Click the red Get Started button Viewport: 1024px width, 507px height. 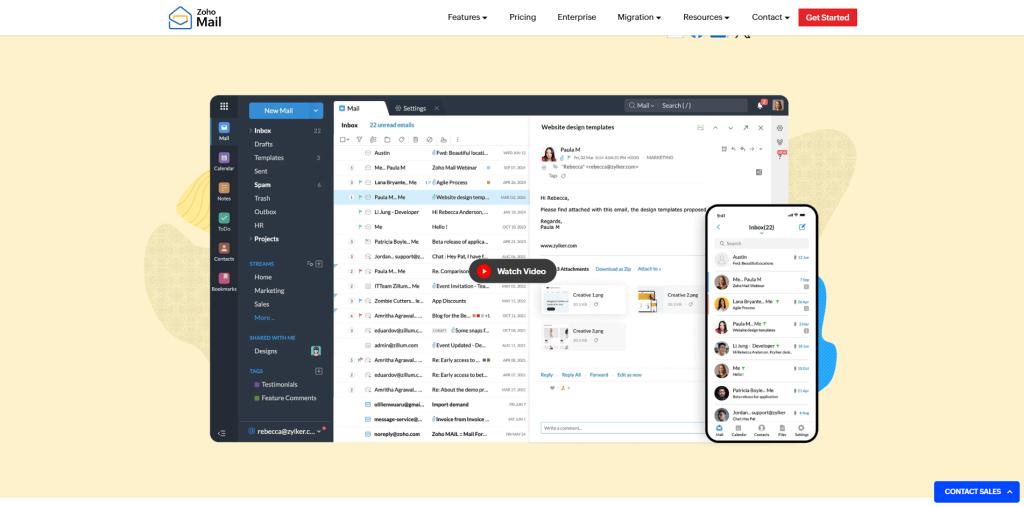tap(827, 18)
